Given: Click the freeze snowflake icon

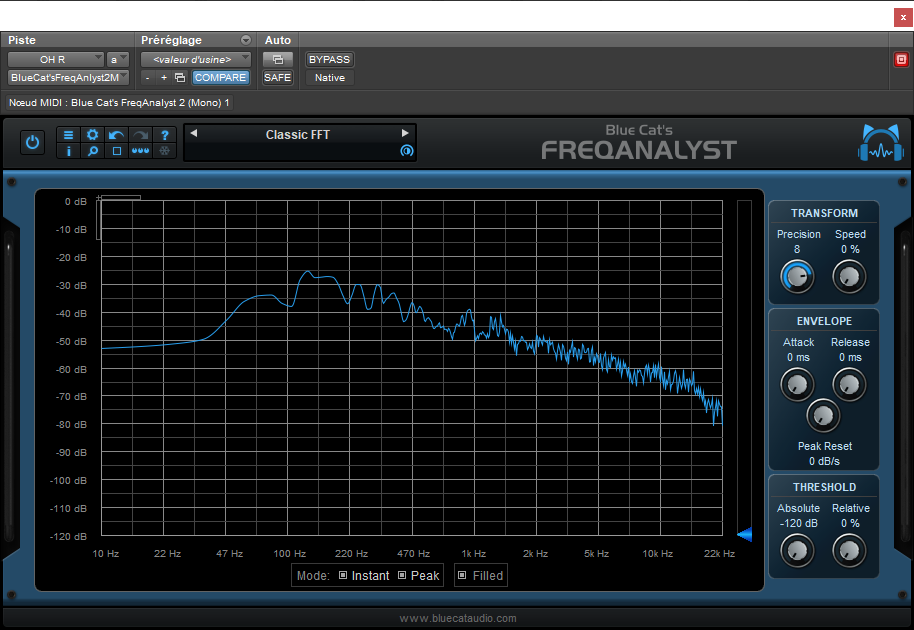Looking at the screenshot, I should [x=163, y=151].
